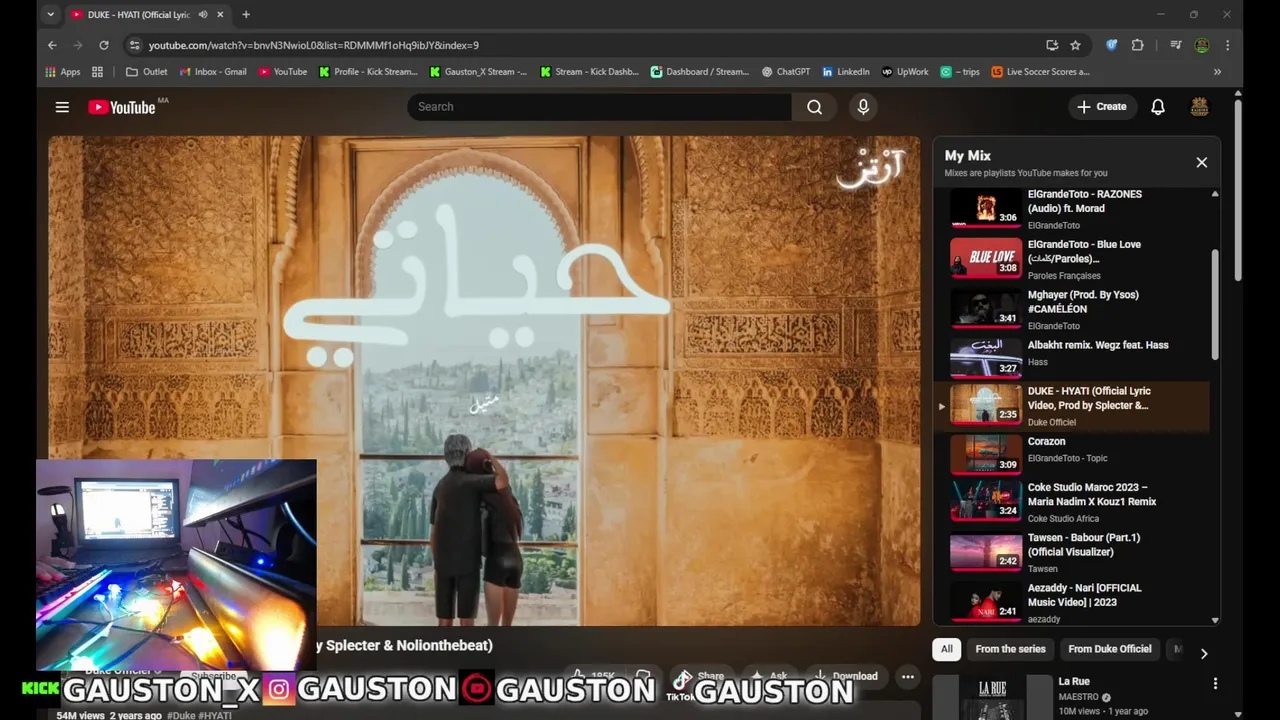Image resolution: width=1280 pixels, height=720 pixels.
Task: Close the My Mix playlist panel
Action: coord(1201,162)
